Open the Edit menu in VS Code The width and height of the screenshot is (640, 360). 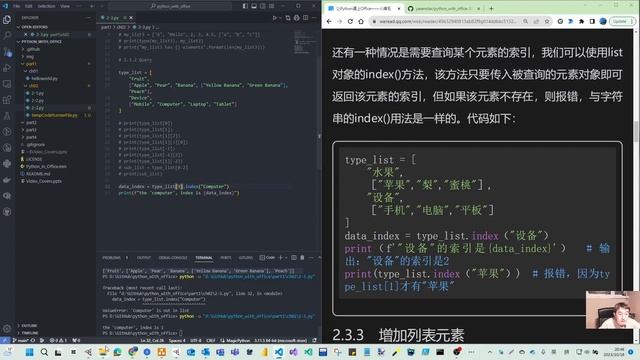[29, 6]
